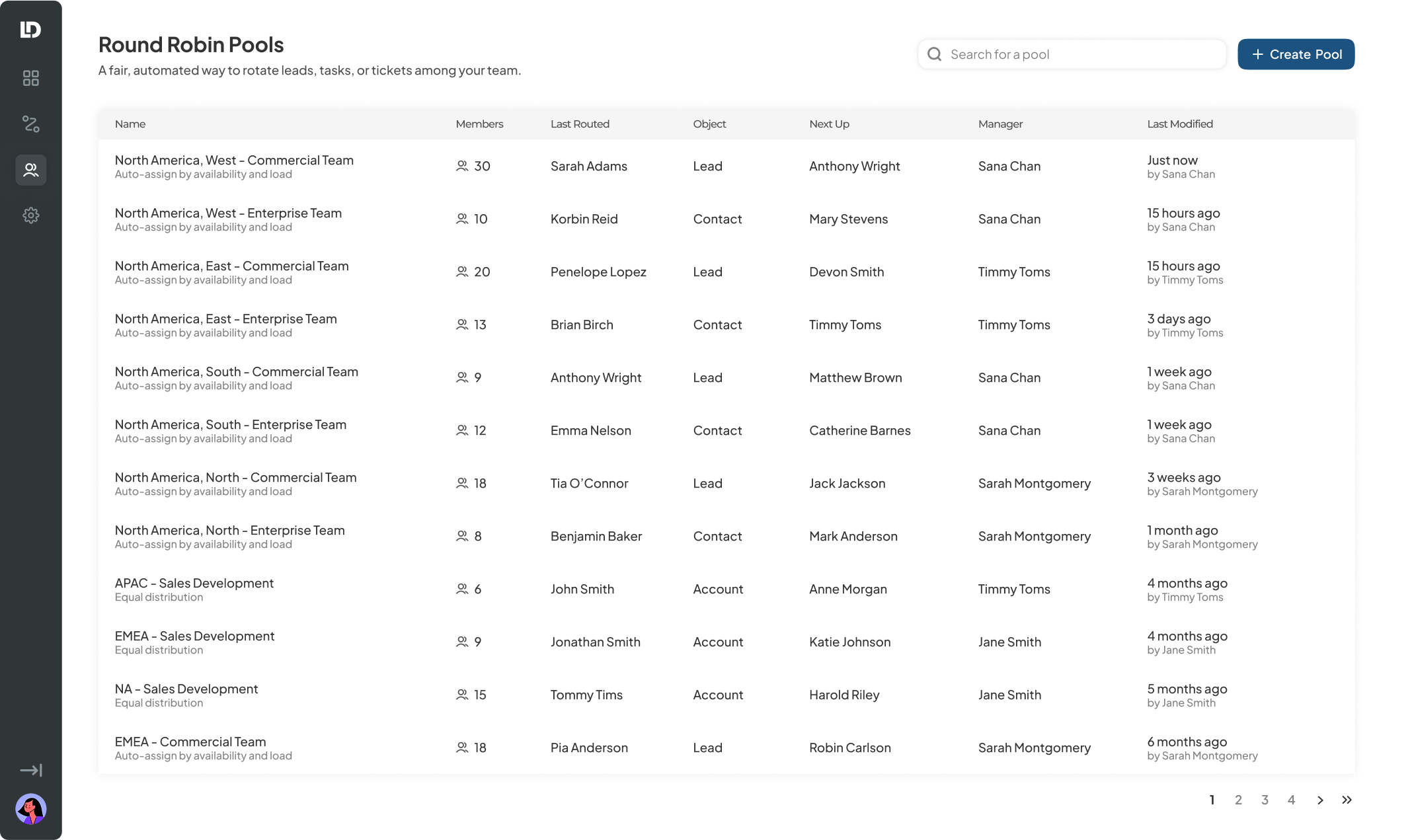Go to page 3 of pools
The height and width of the screenshot is (840, 1412).
[1265, 800]
